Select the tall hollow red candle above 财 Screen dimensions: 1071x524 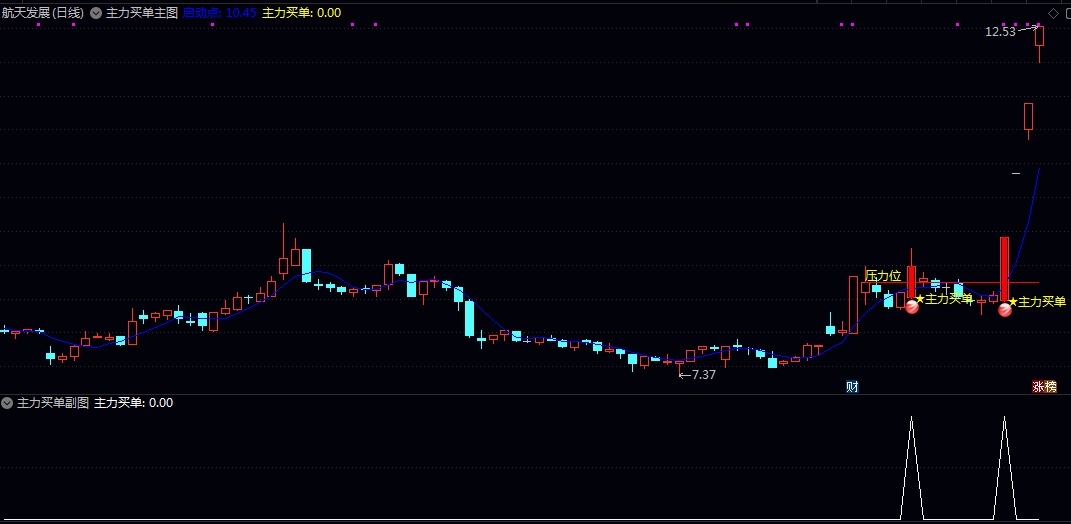tap(853, 305)
